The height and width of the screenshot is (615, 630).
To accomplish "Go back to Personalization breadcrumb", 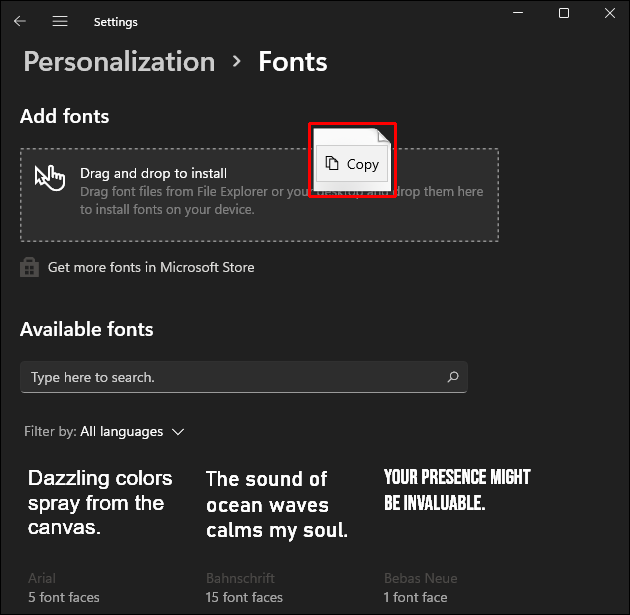I will pyautogui.click(x=119, y=62).
